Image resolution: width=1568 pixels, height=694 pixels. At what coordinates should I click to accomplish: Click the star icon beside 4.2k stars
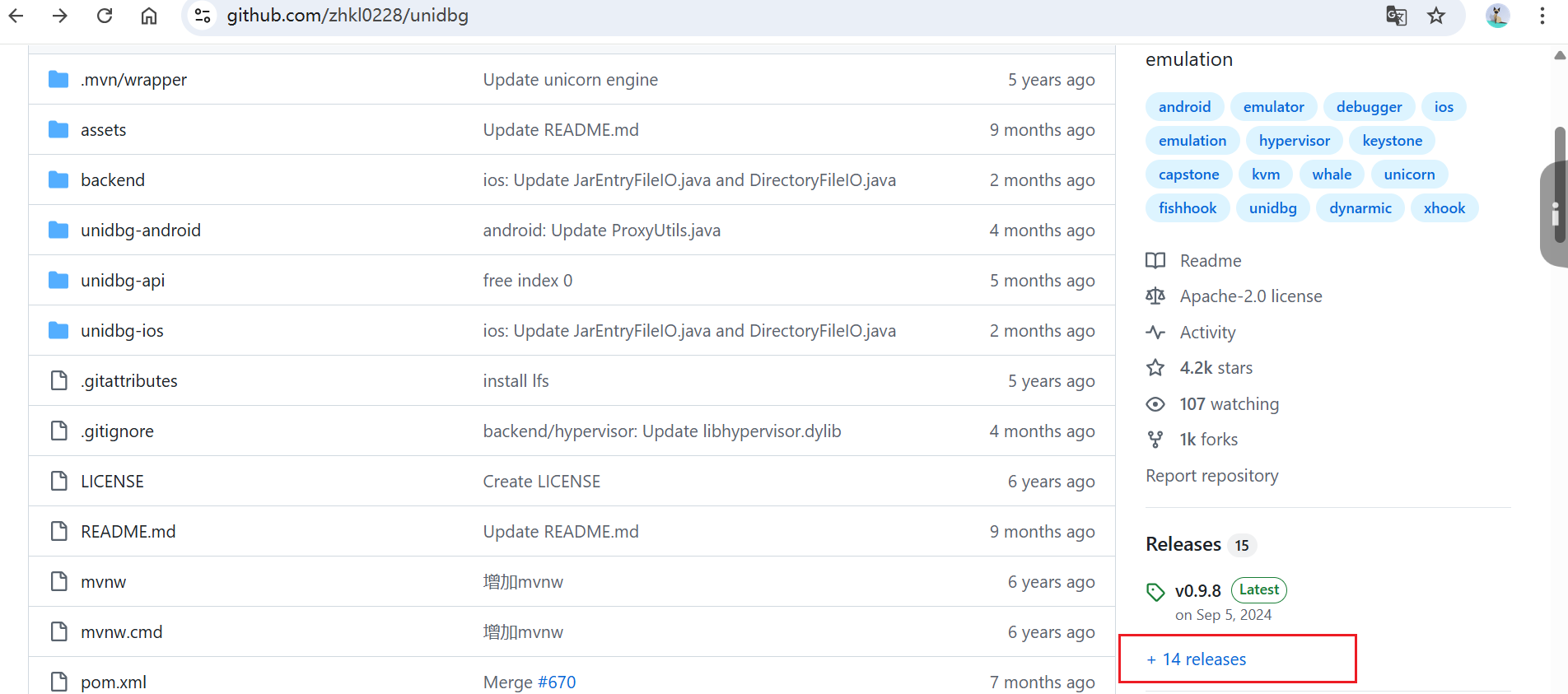click(1155, 367)
